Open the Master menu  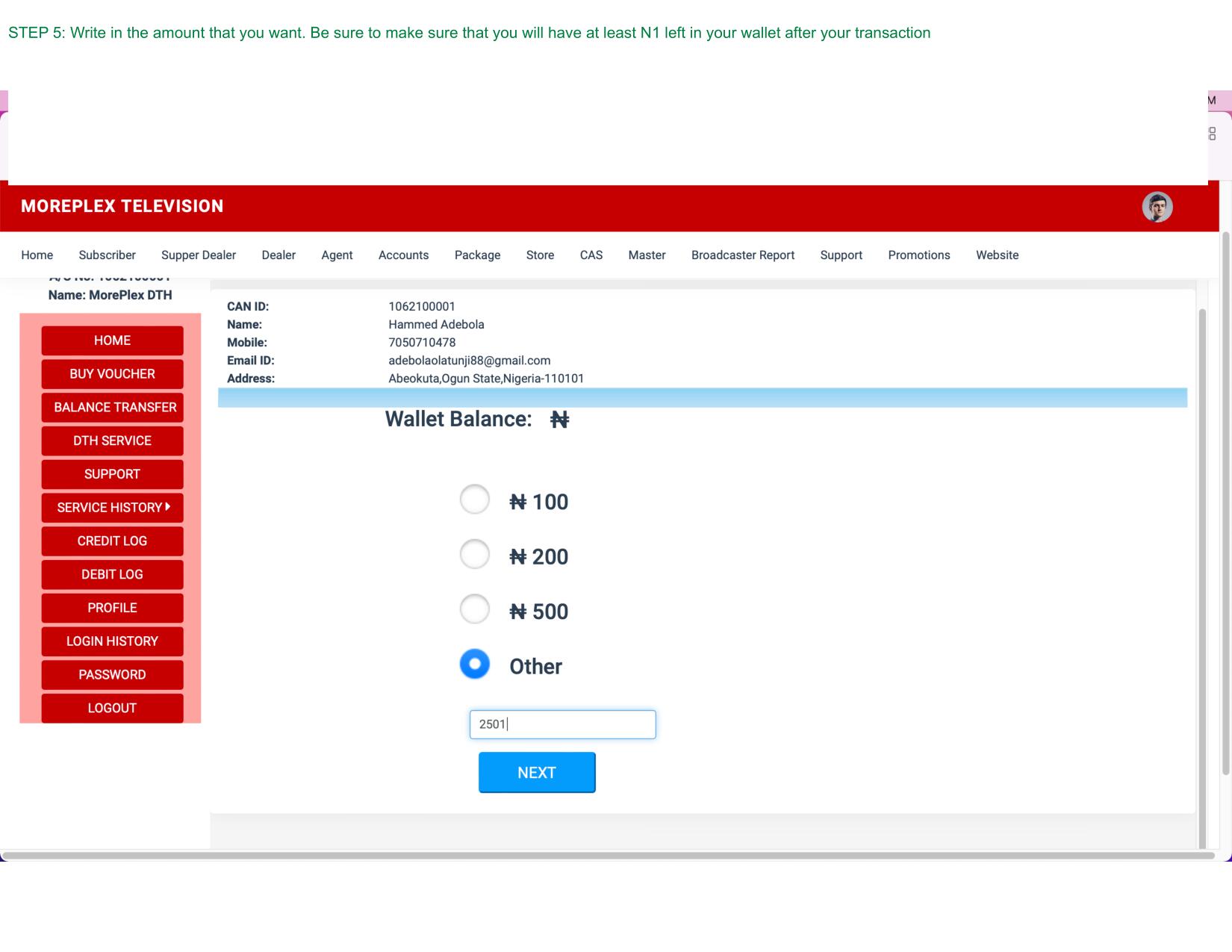click(x=647, y=255)
